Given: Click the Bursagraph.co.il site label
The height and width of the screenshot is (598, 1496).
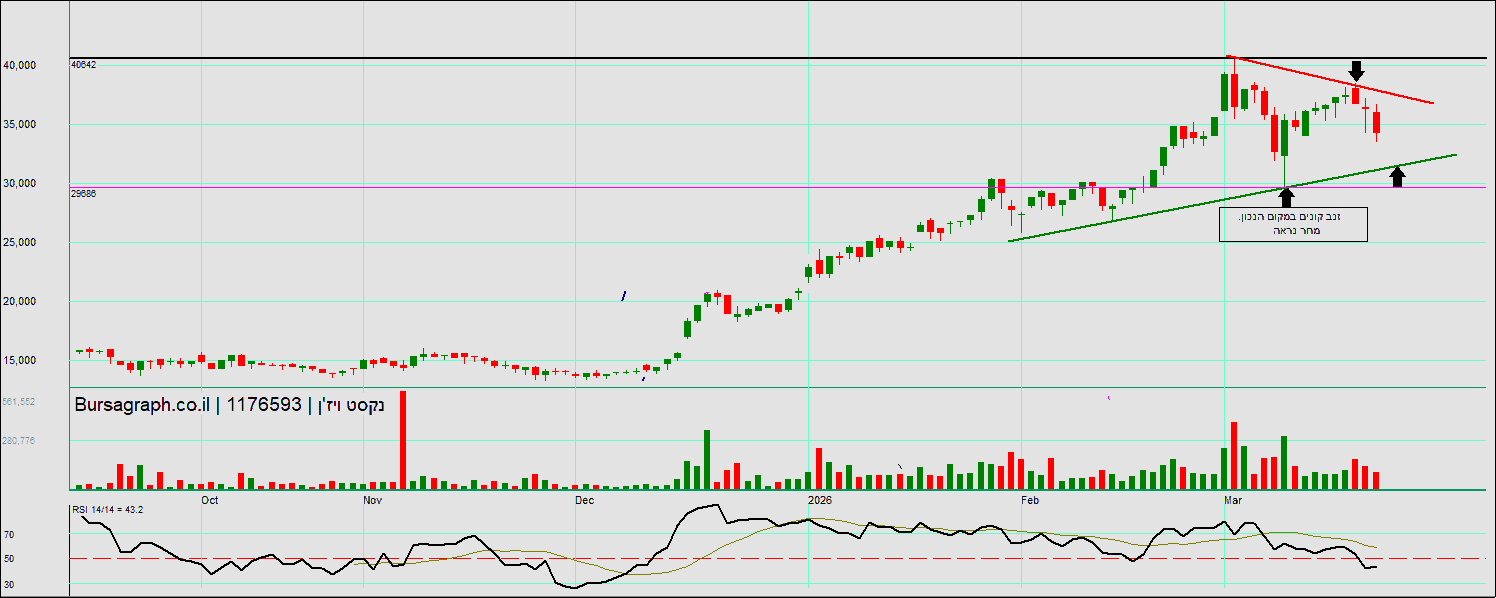Looking at the screenshot, I should coord(141,405).
